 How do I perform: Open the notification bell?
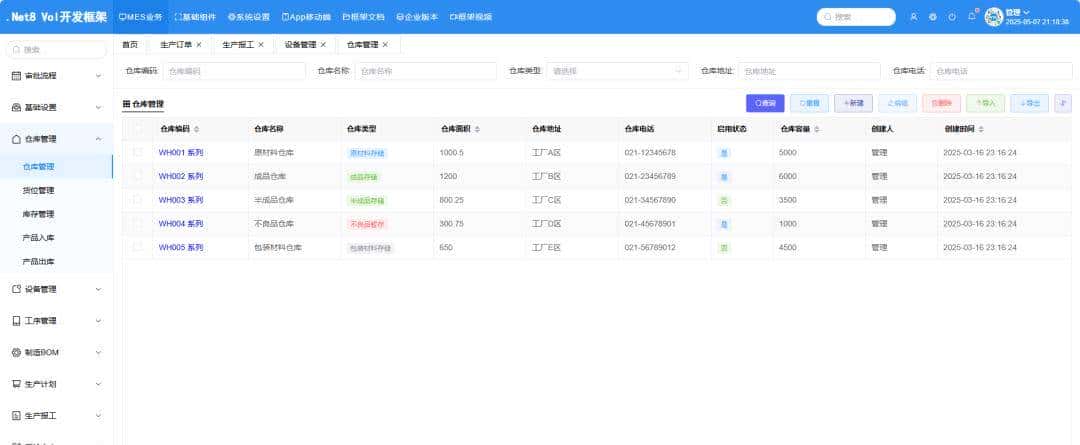point(972,17)
